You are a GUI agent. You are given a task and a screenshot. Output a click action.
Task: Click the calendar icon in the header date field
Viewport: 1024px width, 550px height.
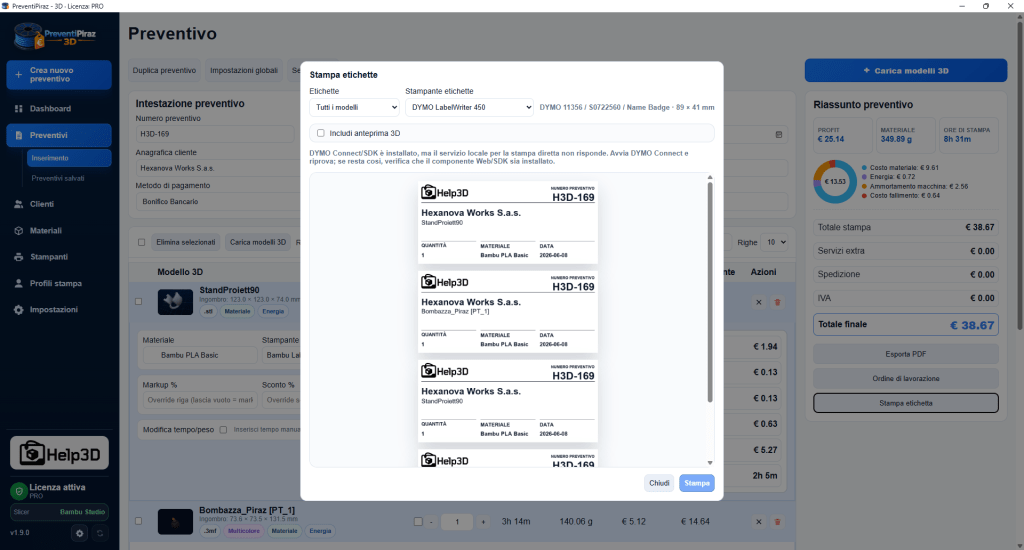pyautogui.click(x=778, y=135)
